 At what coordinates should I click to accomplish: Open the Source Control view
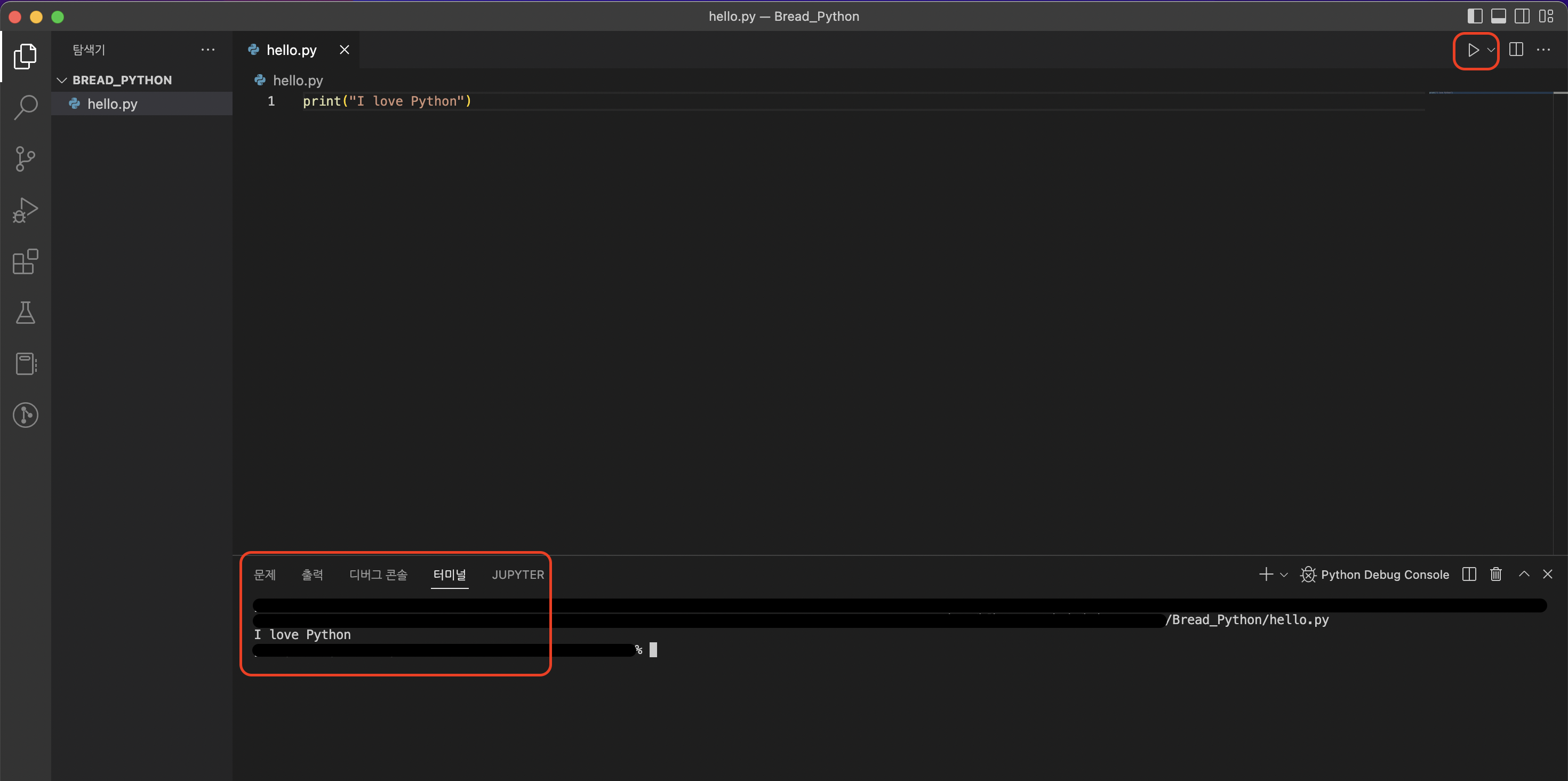[x=26, y=159]
